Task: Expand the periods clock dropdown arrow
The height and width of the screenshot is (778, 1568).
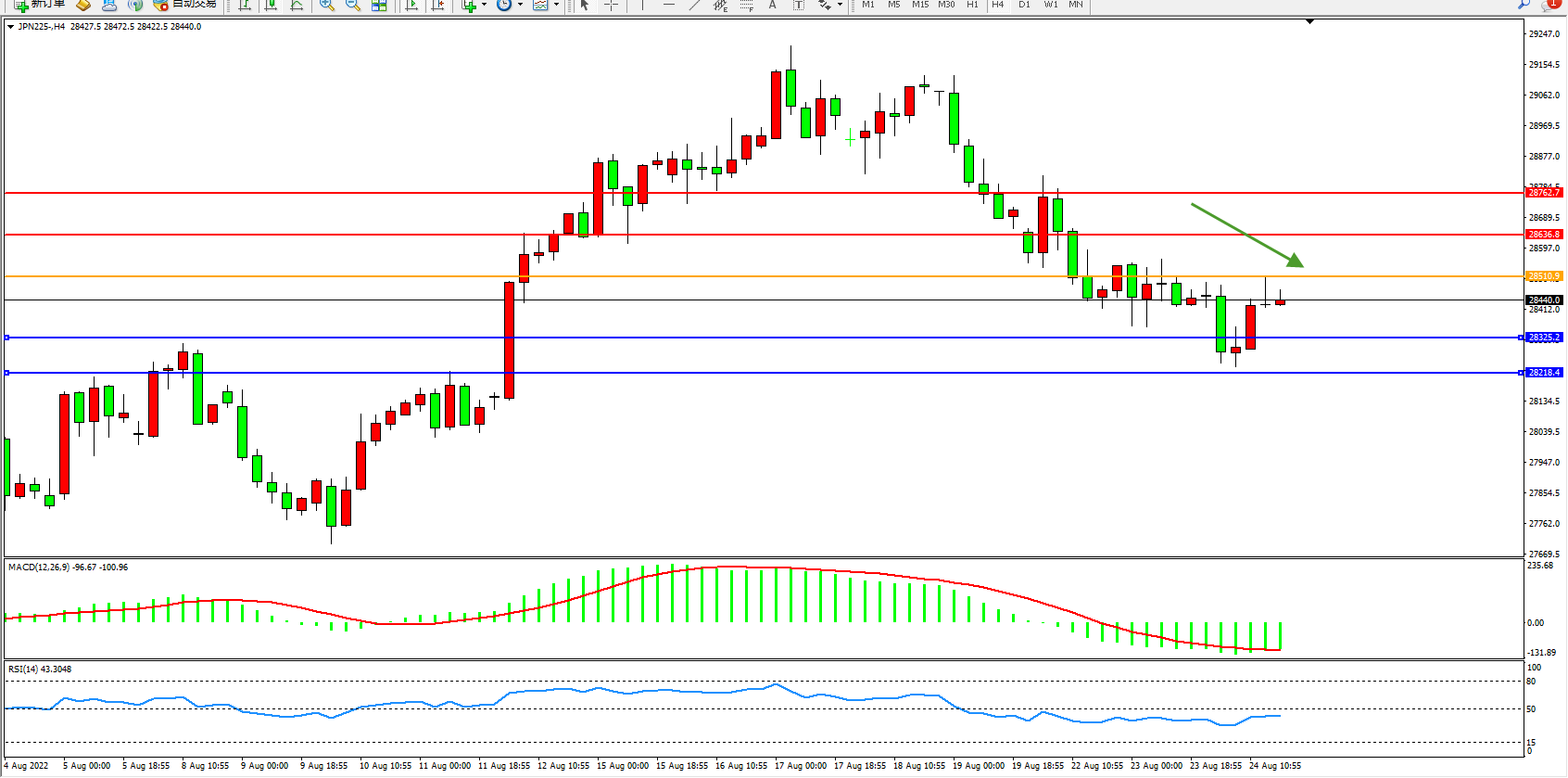Action: pos(520,5)
